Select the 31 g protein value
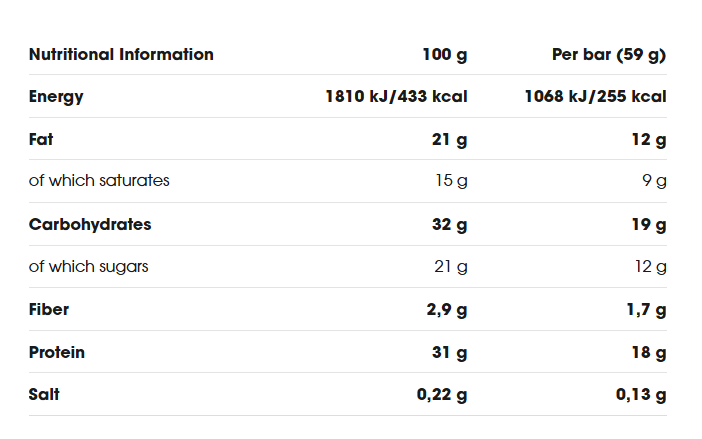This screenshot has width=702, height=439. pyautogui.click(x=449, y=353)
